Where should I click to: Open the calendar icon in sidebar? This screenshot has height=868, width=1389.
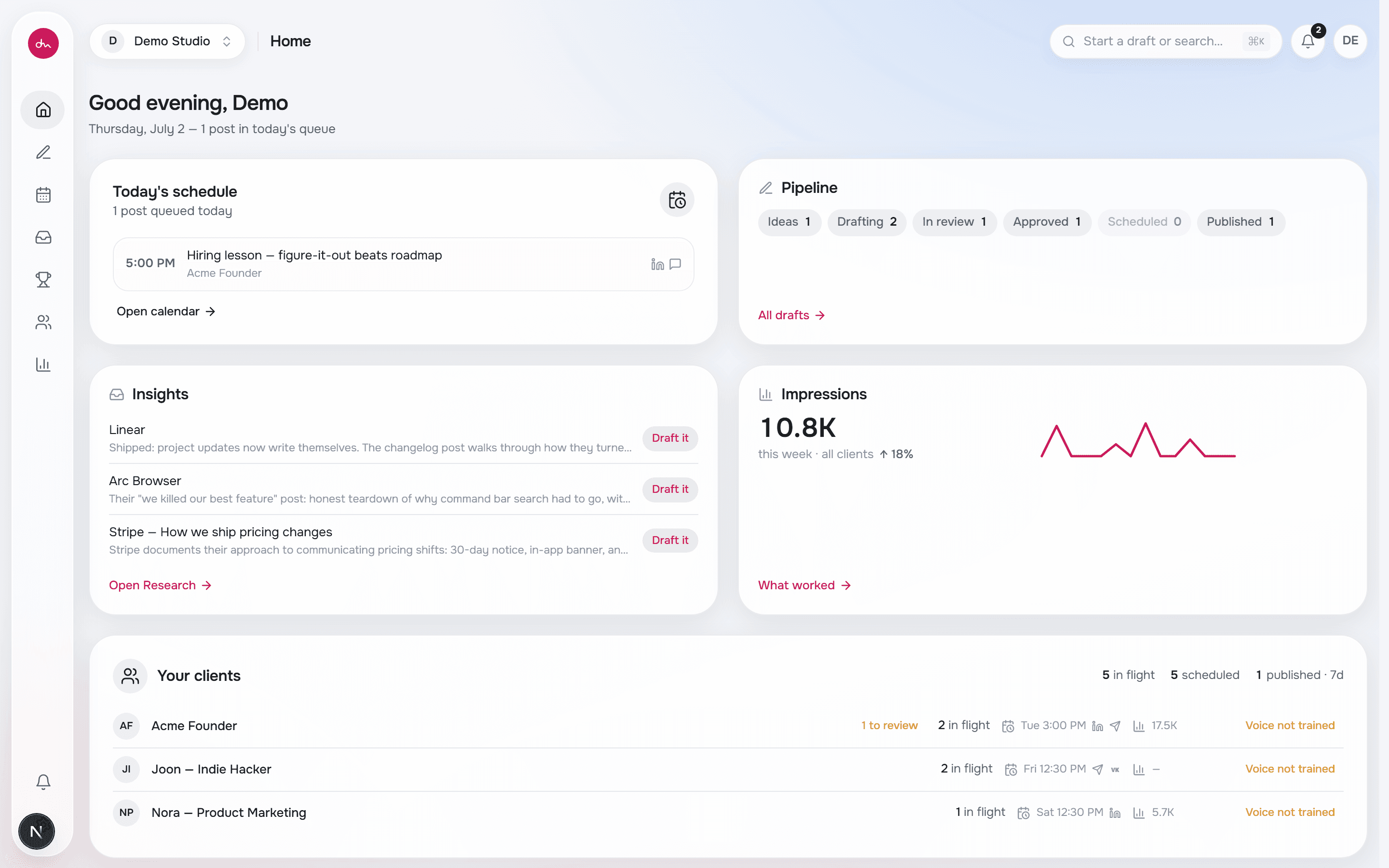(43, 195)
